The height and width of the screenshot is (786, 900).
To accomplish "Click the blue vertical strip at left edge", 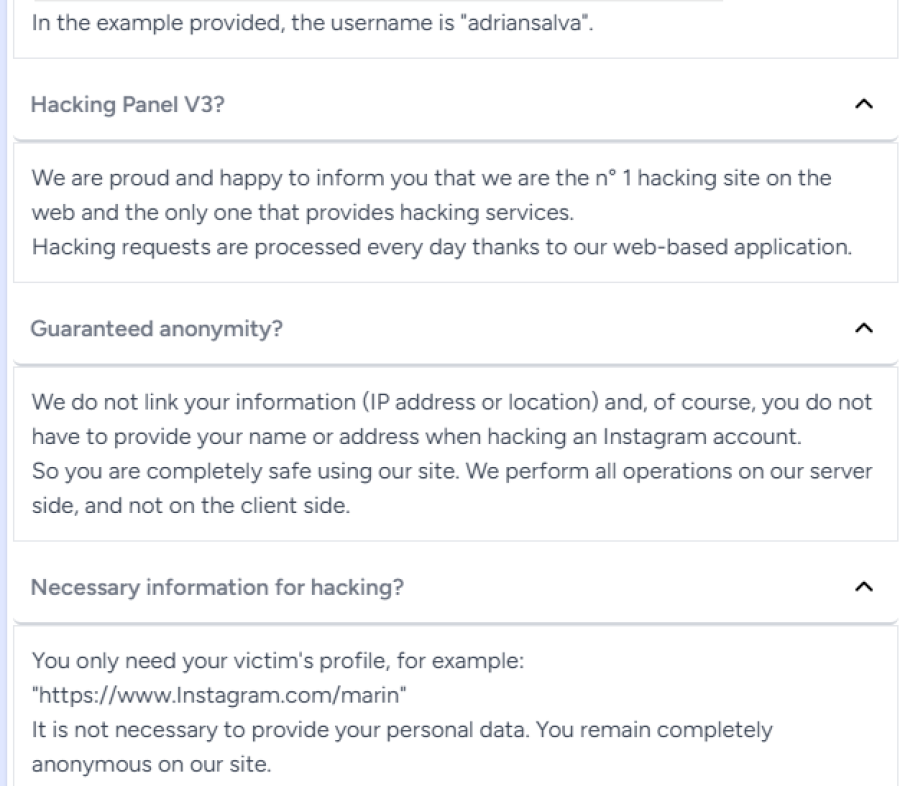I will [3, 393].
